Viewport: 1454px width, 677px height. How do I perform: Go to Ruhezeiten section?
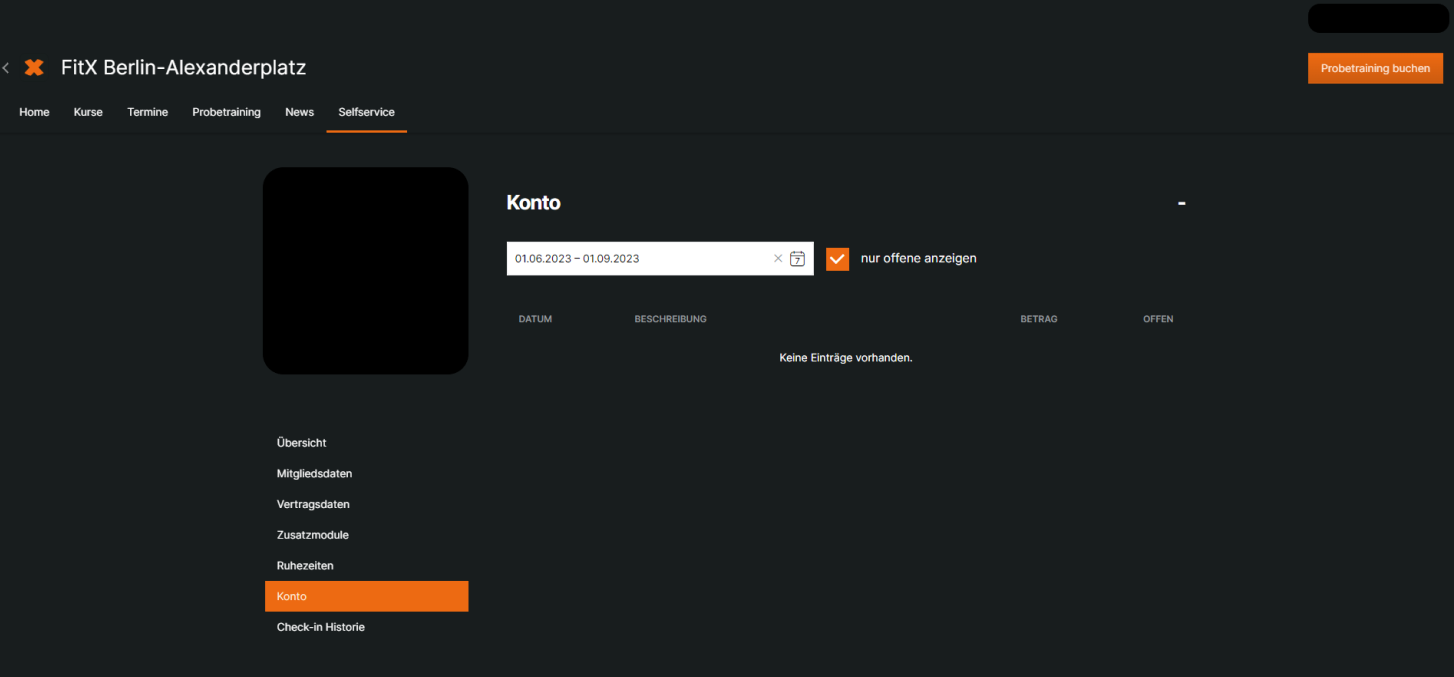coord(305,566)
